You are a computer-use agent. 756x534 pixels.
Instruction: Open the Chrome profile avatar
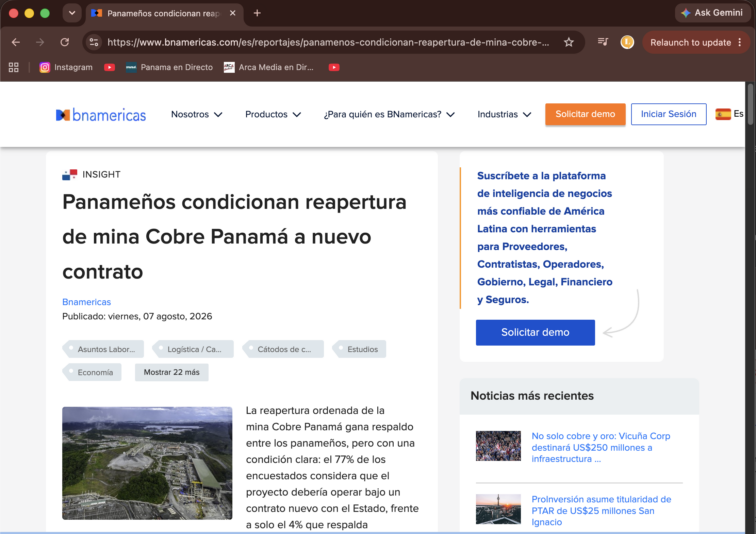(627, 42)
